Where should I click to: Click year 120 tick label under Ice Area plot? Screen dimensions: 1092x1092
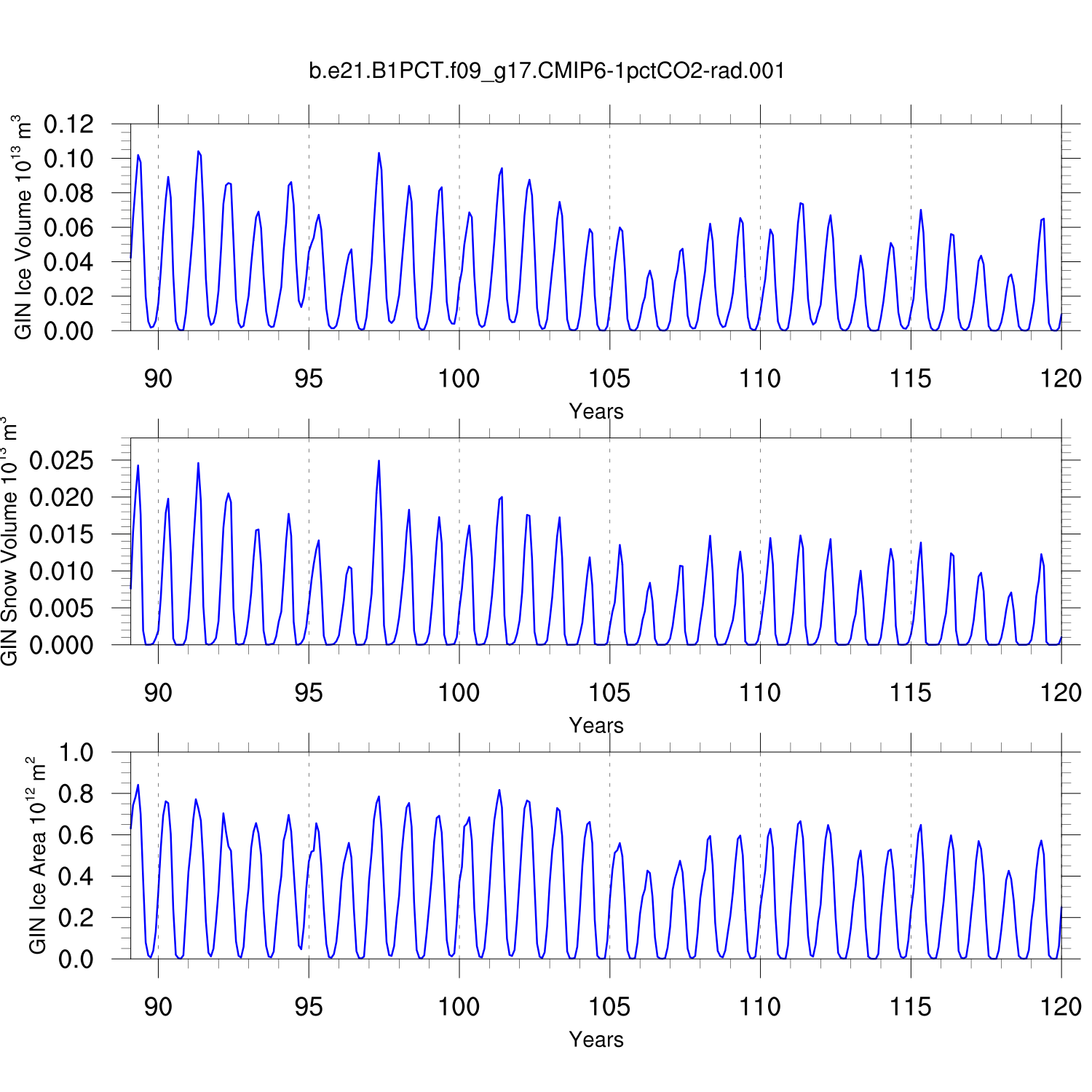[1061, 1007]
